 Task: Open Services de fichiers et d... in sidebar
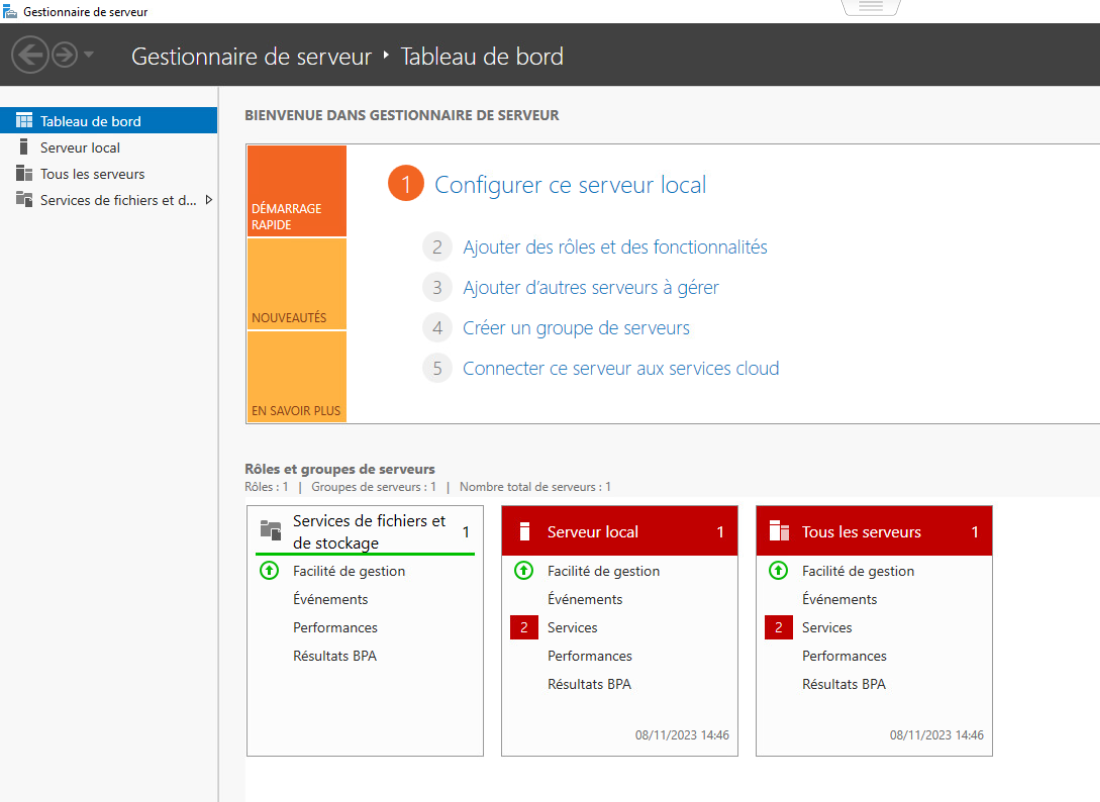tap(109, 200)
